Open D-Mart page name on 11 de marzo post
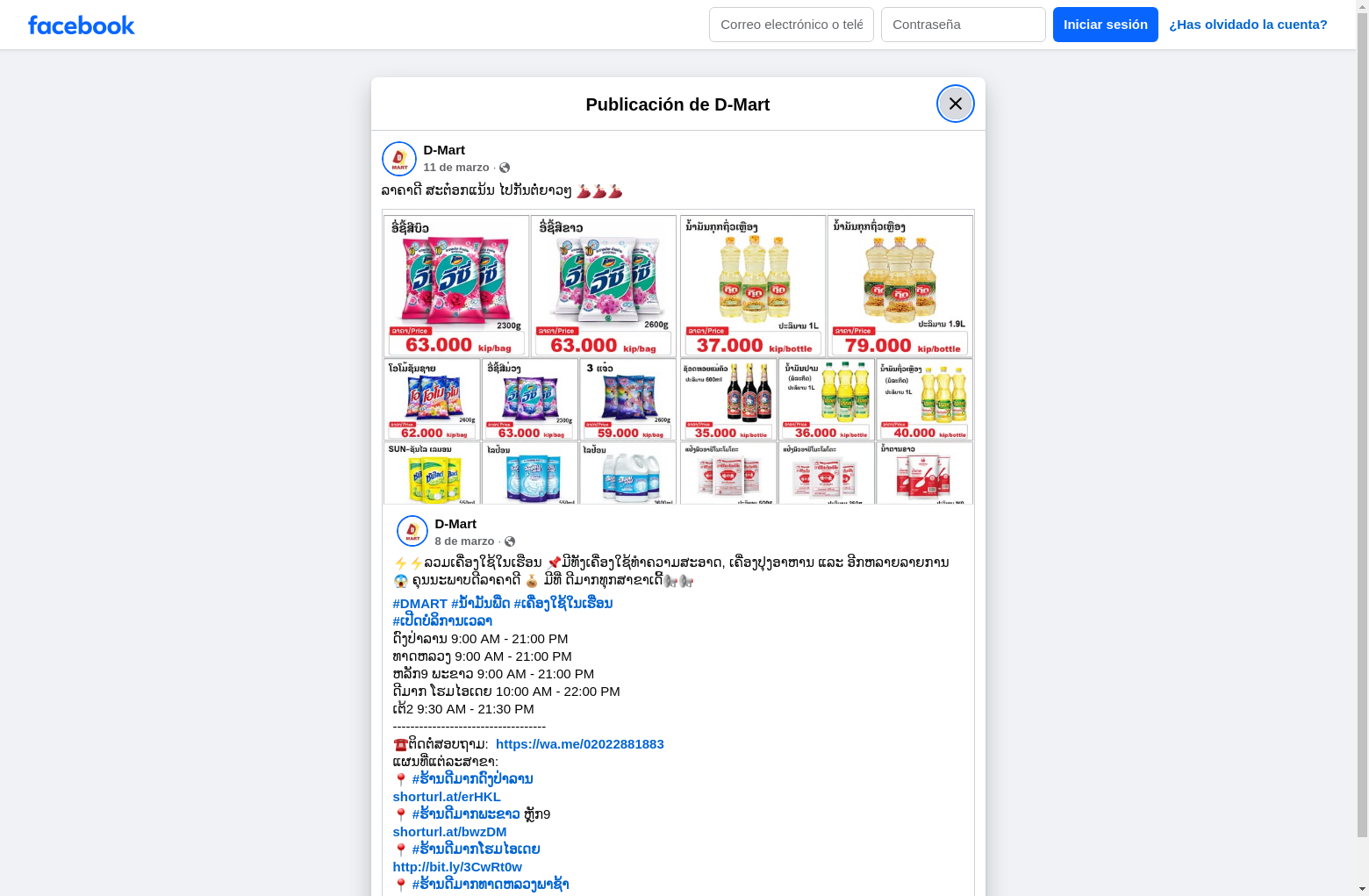This screenshot has width=1369, height=896. point(444,150)
